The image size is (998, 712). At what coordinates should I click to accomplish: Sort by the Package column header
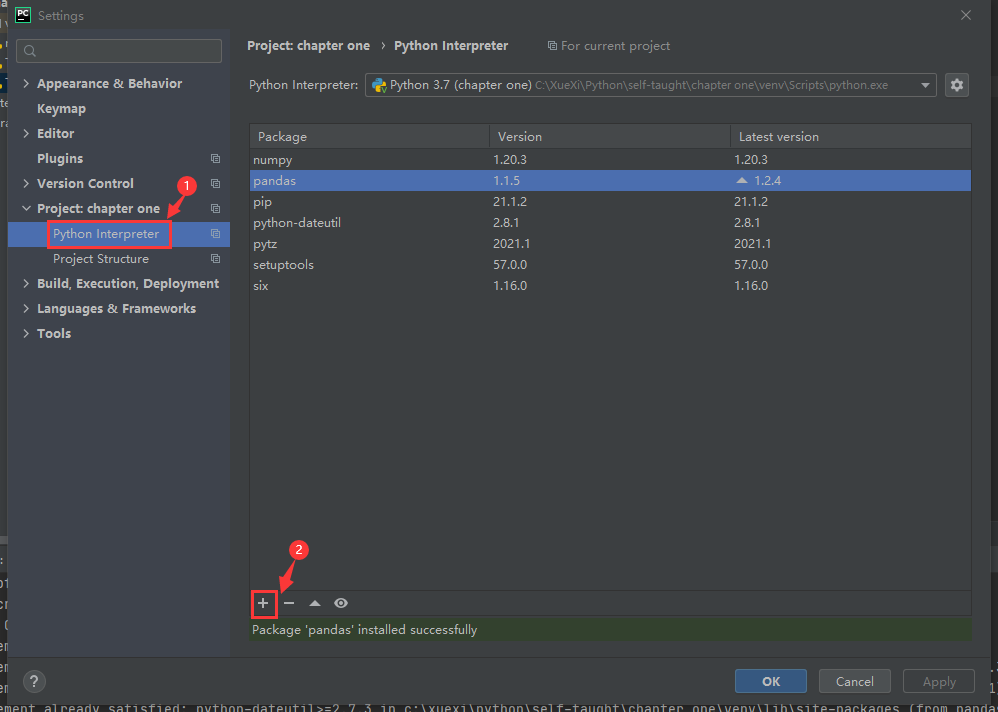coord(370,137)
